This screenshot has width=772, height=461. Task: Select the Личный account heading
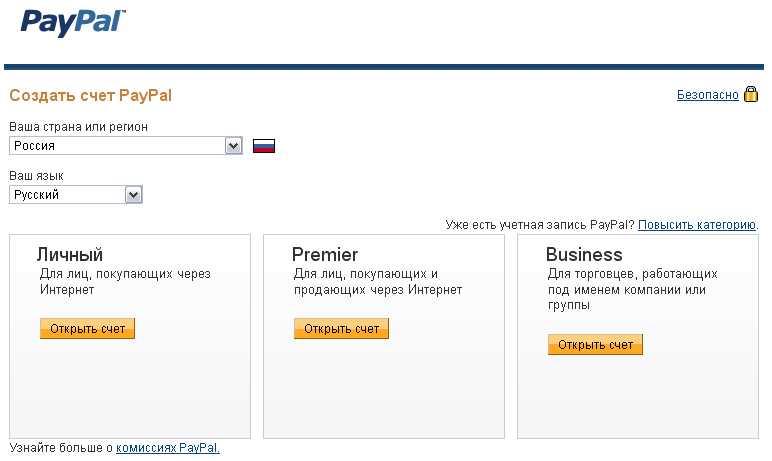(70, 255)
